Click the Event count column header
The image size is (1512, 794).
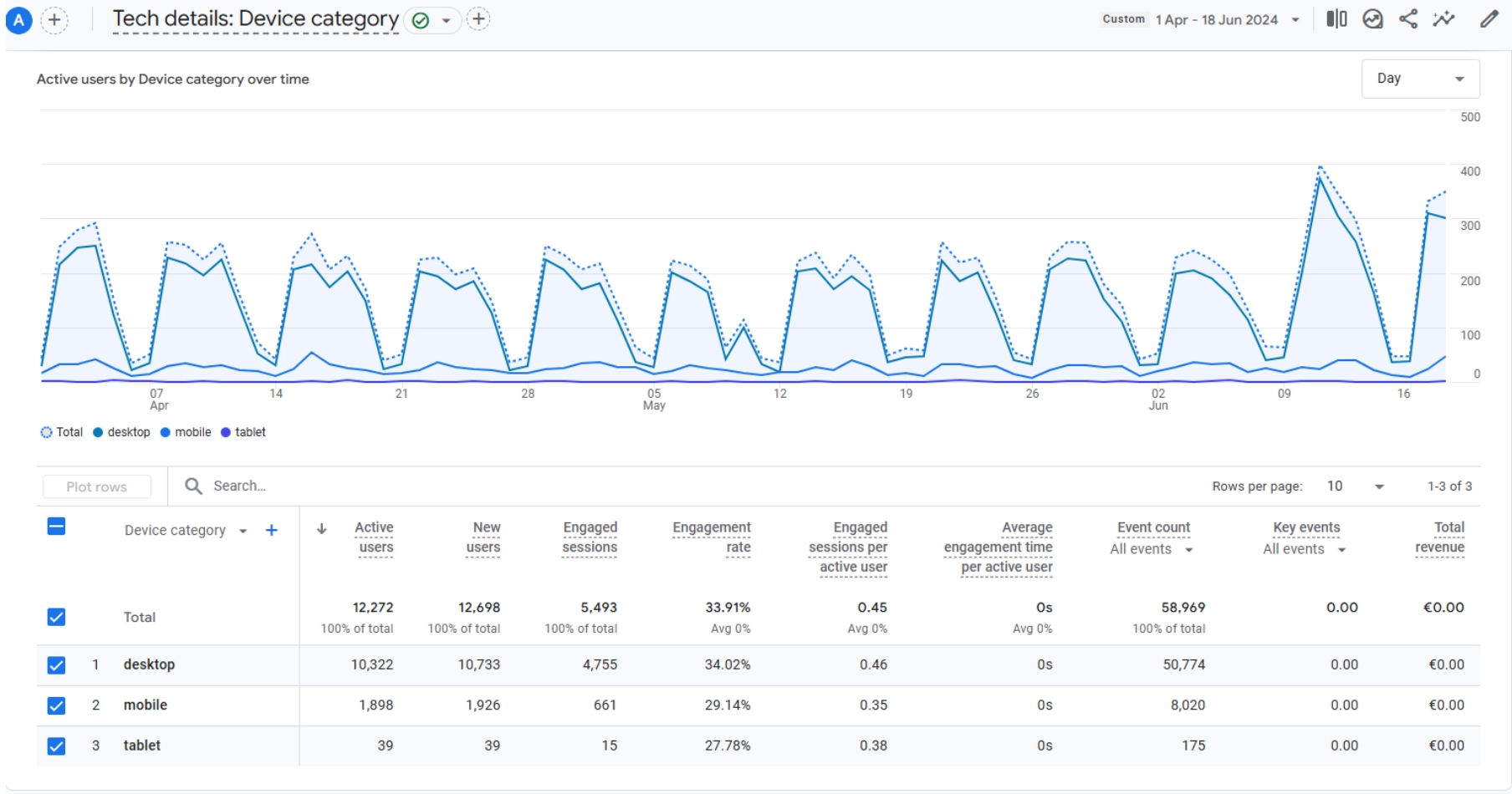[x=1153, y=527]
